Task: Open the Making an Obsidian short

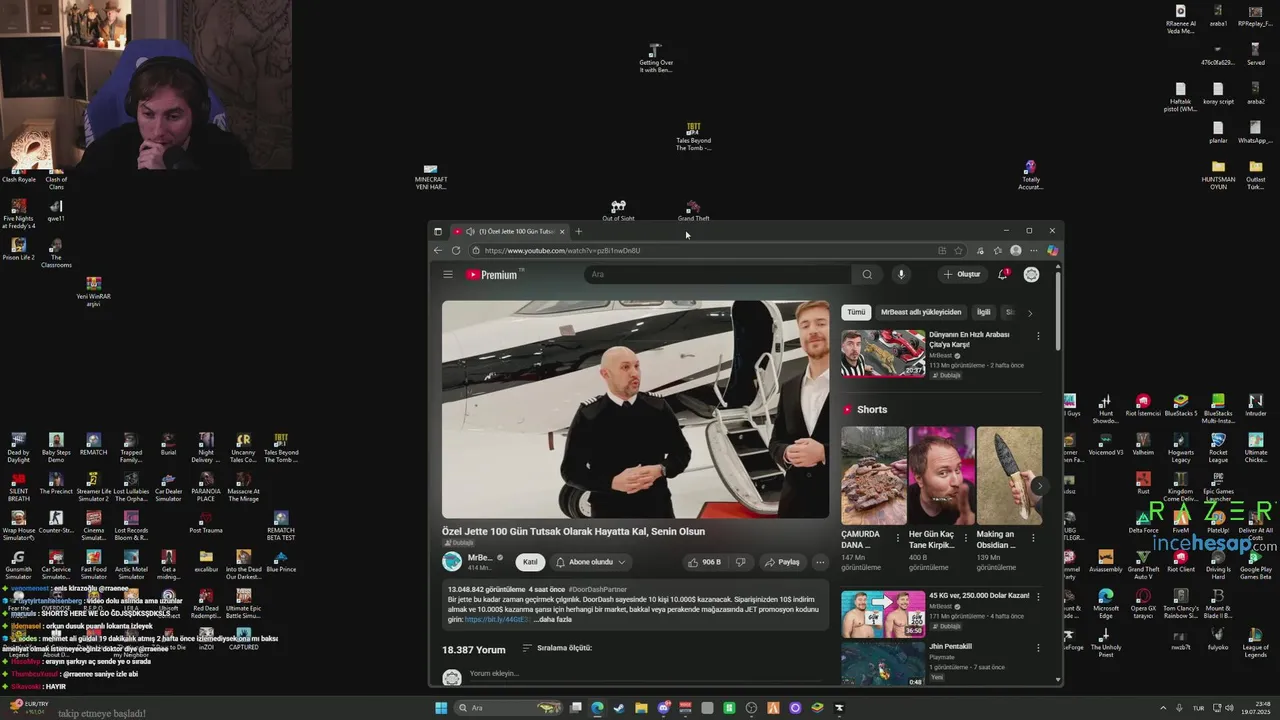Action: (1009, 476)
